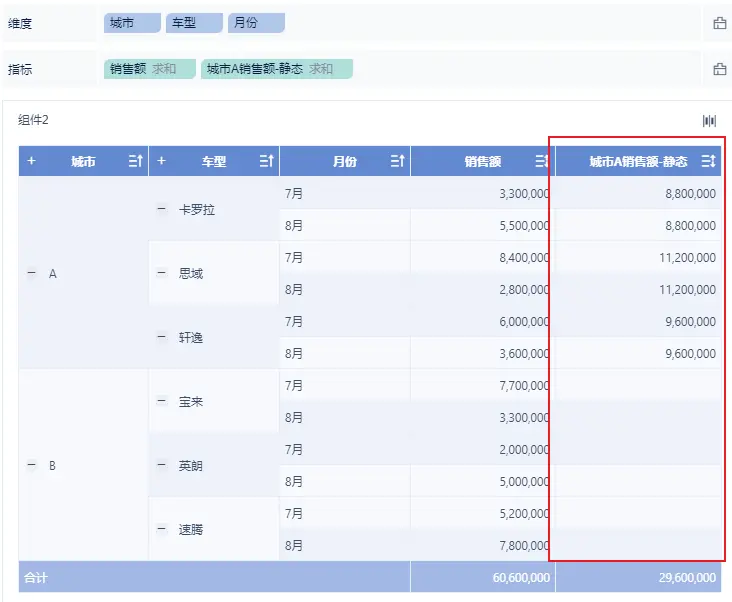Open the 销售额 求和 metric pill
This screenshot has height=602, width=732.
click(150, 69)
